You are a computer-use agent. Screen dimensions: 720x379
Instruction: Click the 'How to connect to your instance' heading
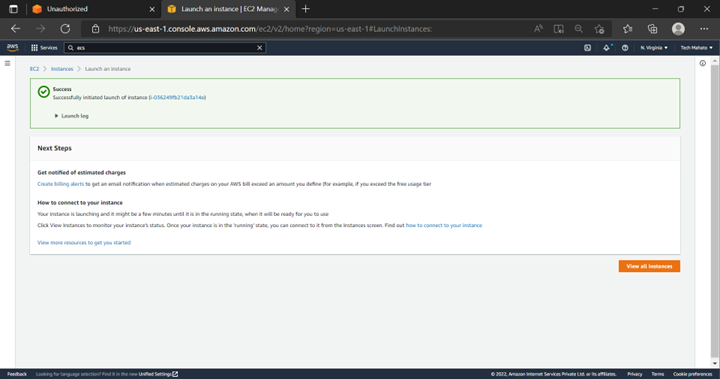pyautogui.click(x=80, y=203)
